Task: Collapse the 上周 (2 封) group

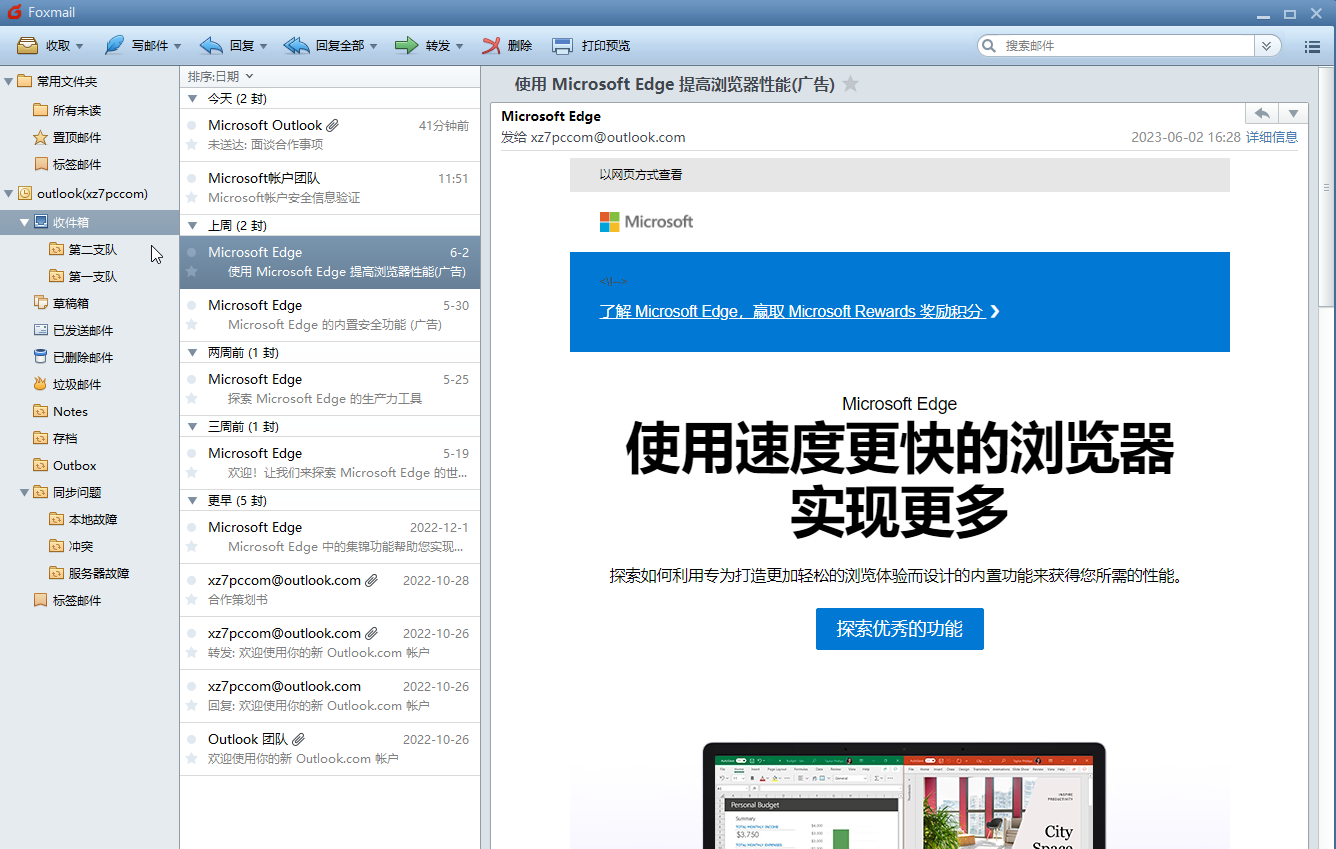Action: pos(193,225)
